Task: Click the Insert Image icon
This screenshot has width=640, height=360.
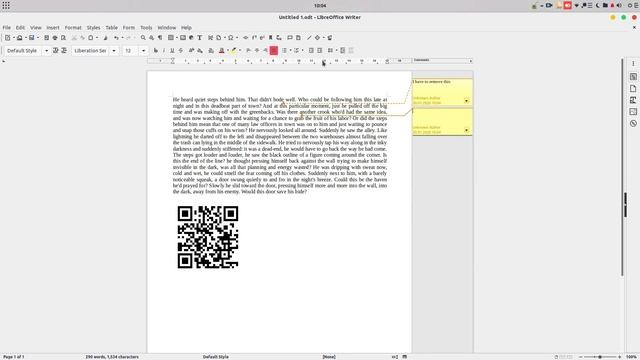Action: pyautogui.click(x=183, y=38)
